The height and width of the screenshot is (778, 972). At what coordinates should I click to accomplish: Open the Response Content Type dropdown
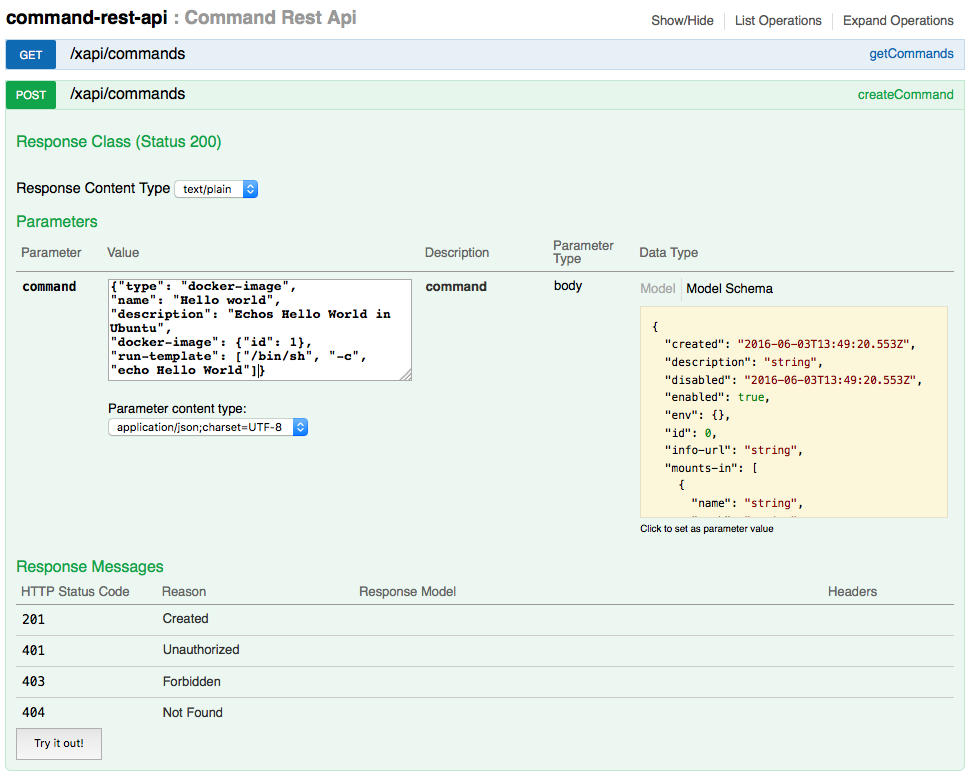(216, 189)
